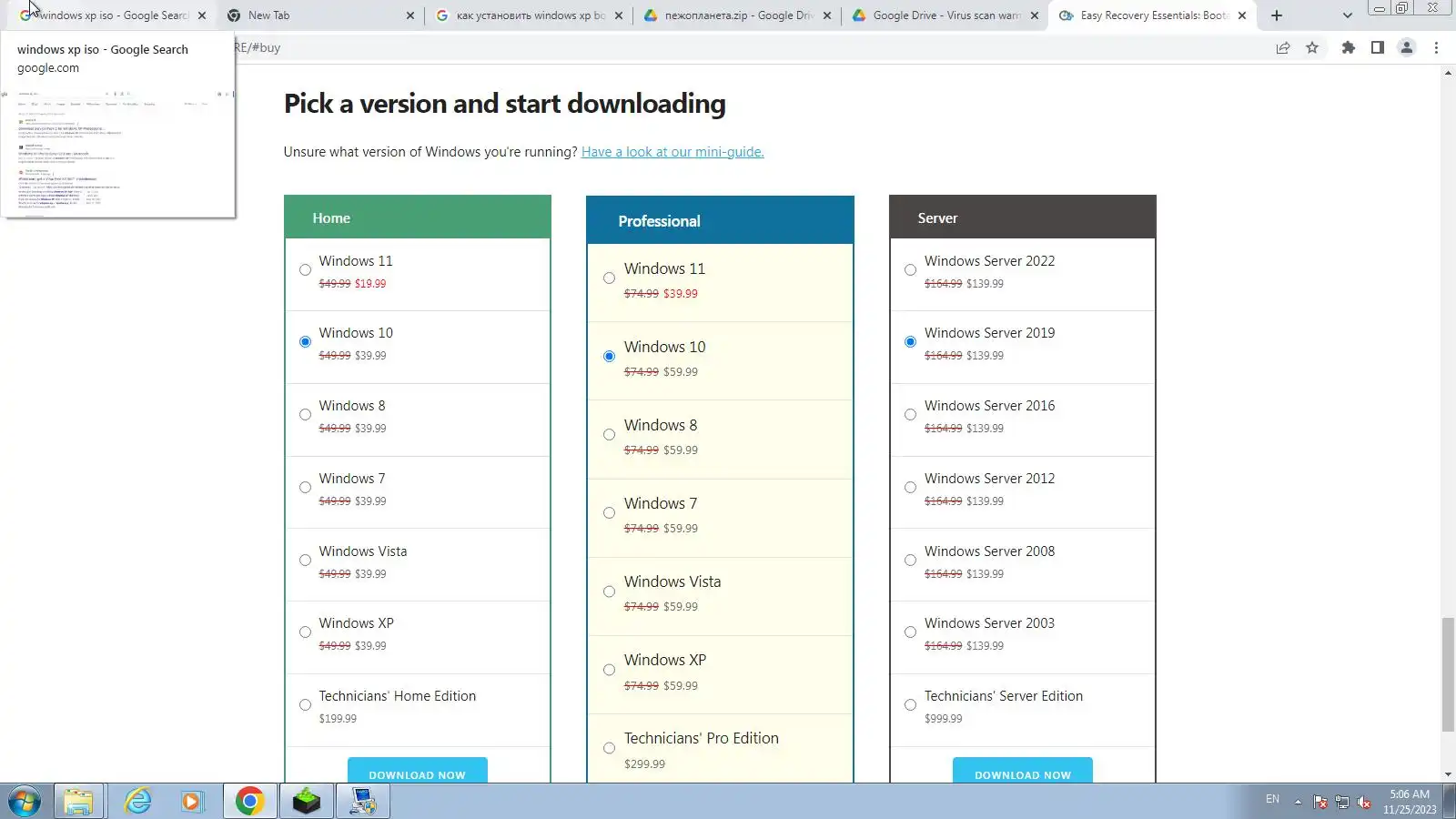Switch to the New Tab tab
Image resolution: width=1456 pixels, height=819 pixels.
(x=319, y=15)
